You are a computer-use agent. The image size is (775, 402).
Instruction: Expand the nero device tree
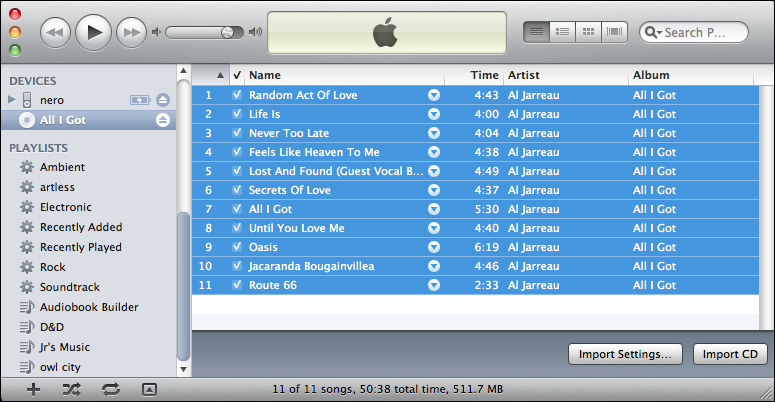click(x=12, y=100)
